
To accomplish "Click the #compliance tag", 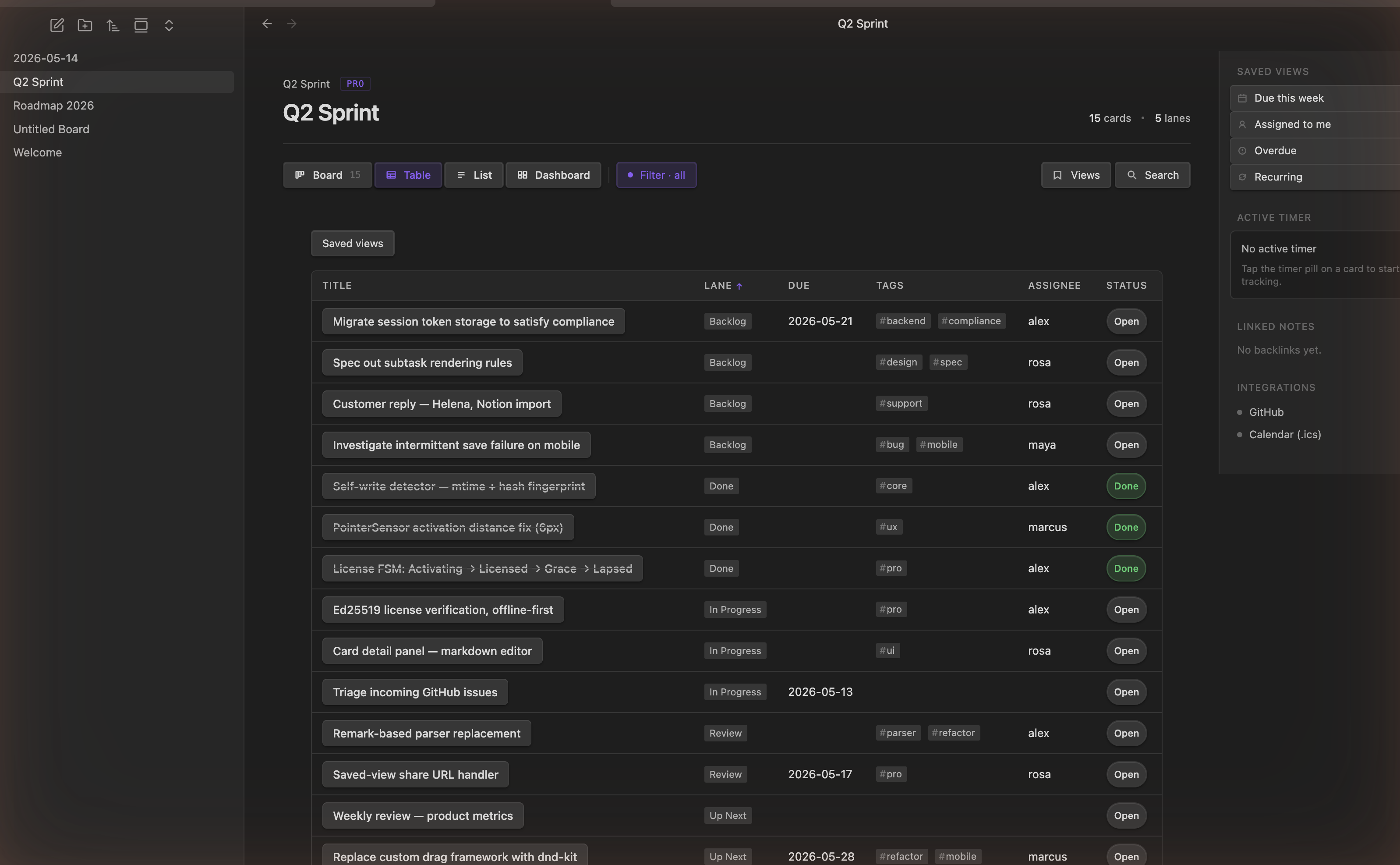I will point(971,321).
